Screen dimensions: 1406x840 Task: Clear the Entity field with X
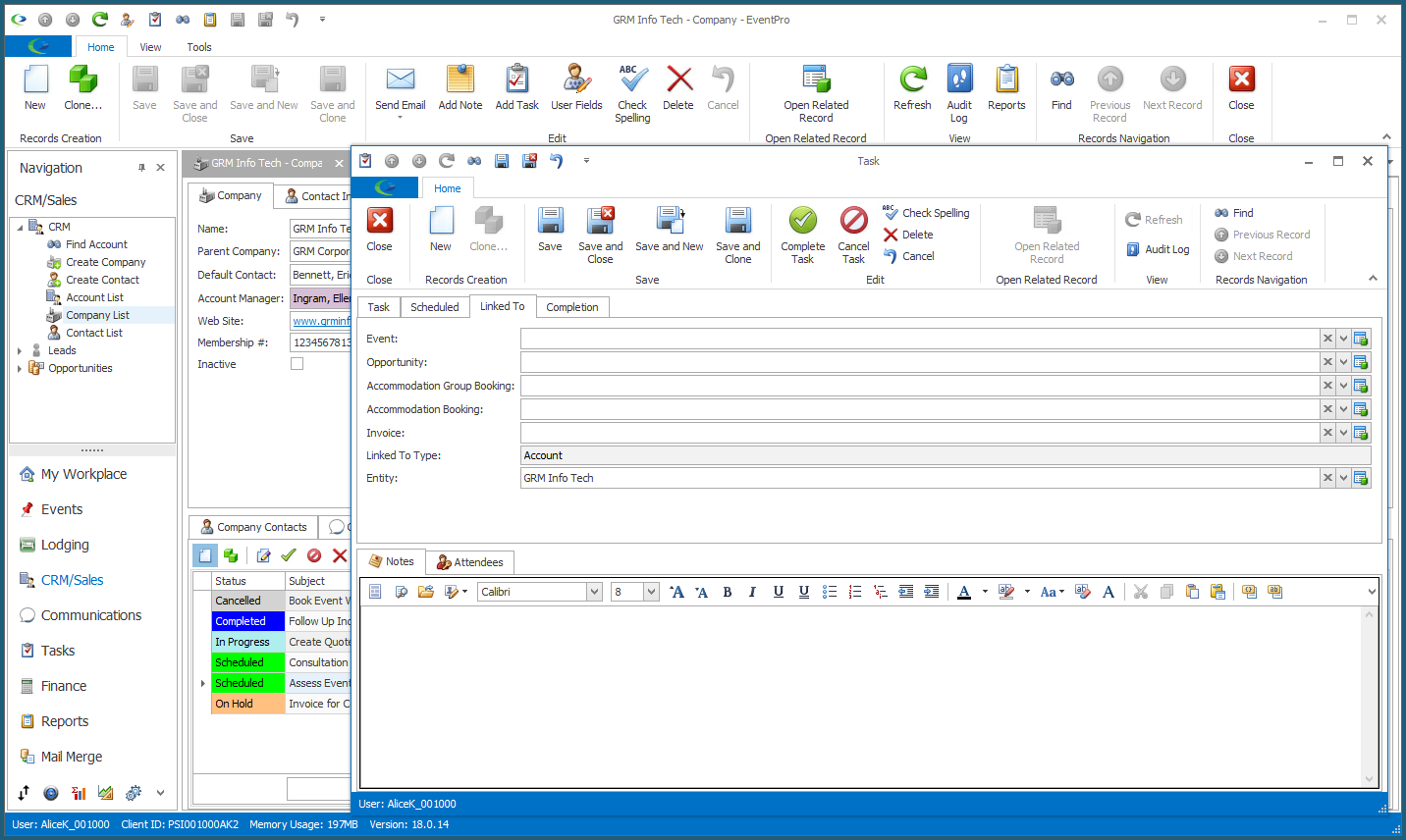[1327, 478]
